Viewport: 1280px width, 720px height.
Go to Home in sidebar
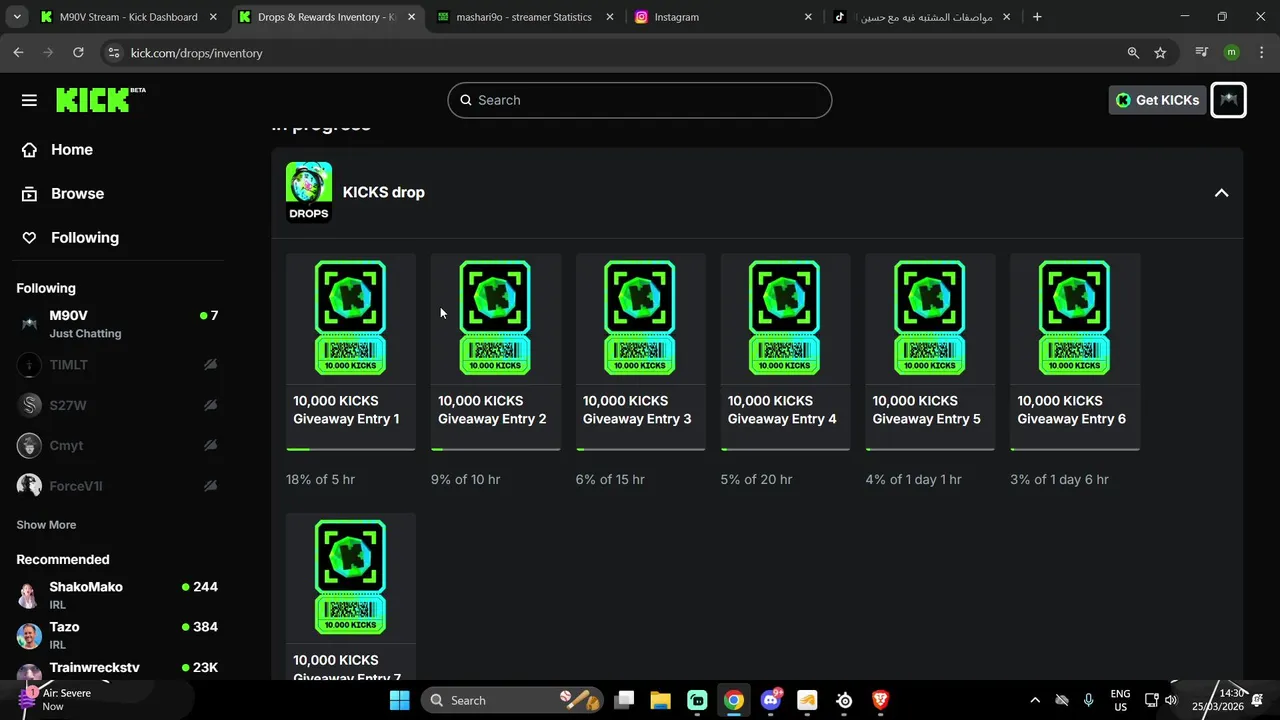coord(58,150)
